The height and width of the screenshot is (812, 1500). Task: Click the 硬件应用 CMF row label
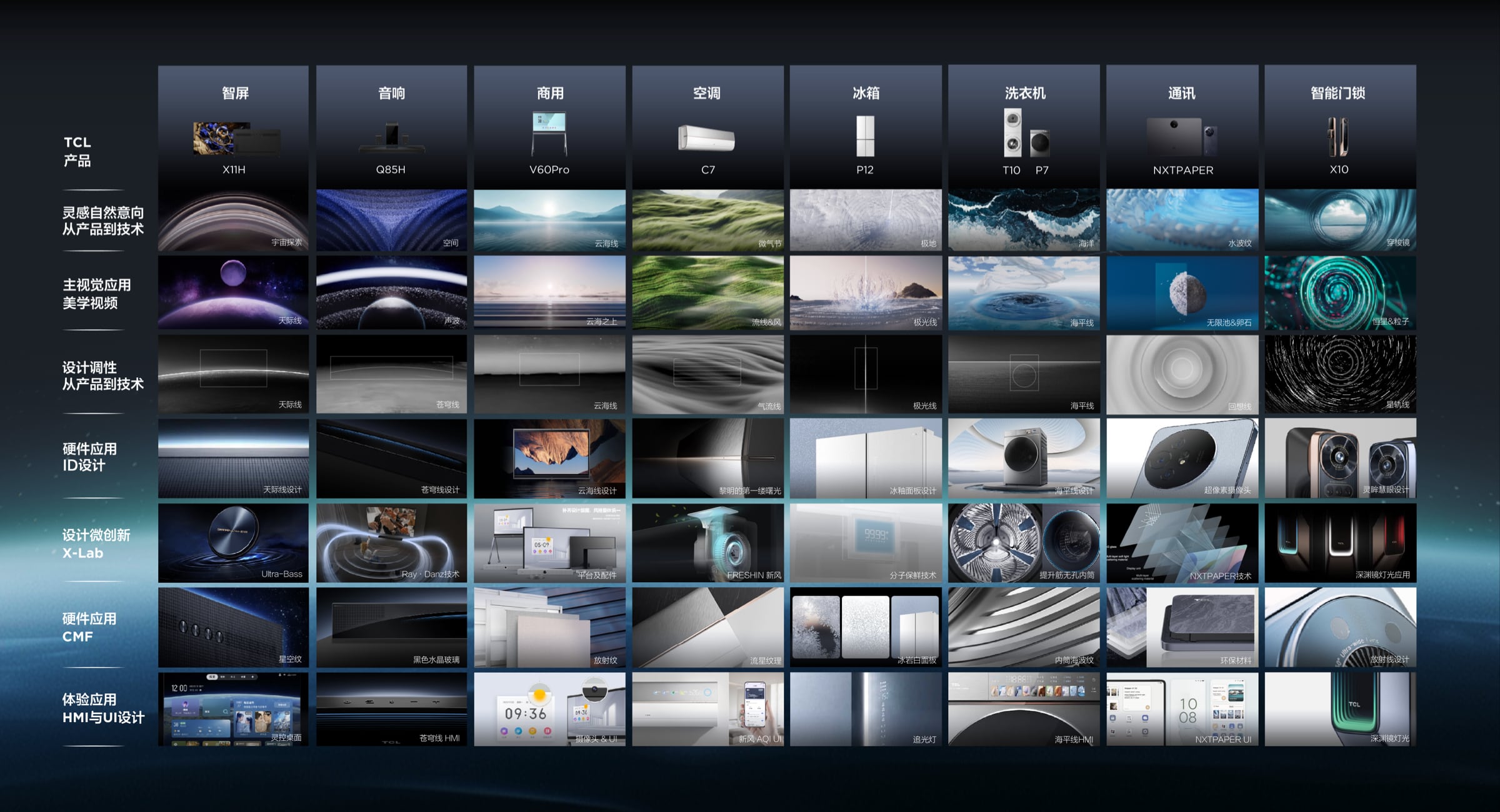click(x=89, y=627)
